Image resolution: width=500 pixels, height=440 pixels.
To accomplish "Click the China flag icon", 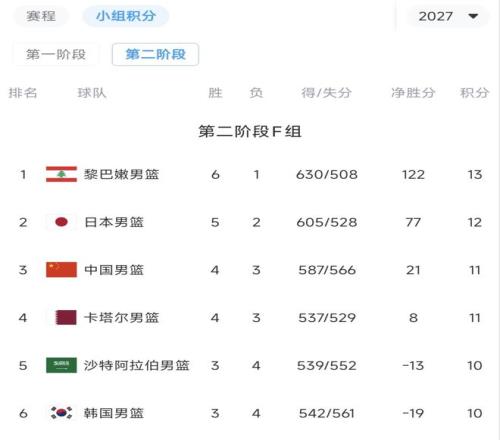I will pos(61,270).
